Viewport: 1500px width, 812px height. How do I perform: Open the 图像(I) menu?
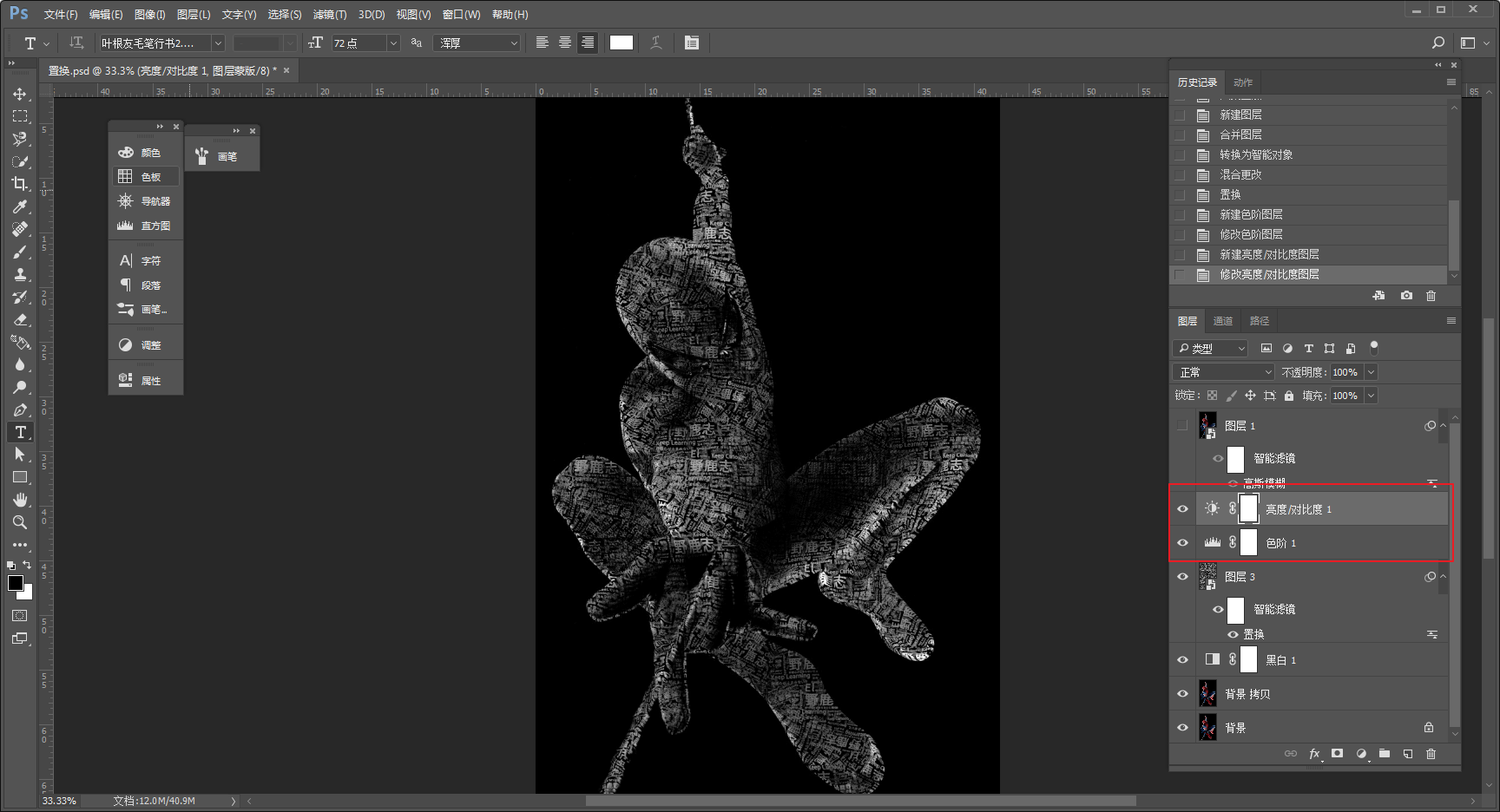pyautogui.click(x=150, y=15)
